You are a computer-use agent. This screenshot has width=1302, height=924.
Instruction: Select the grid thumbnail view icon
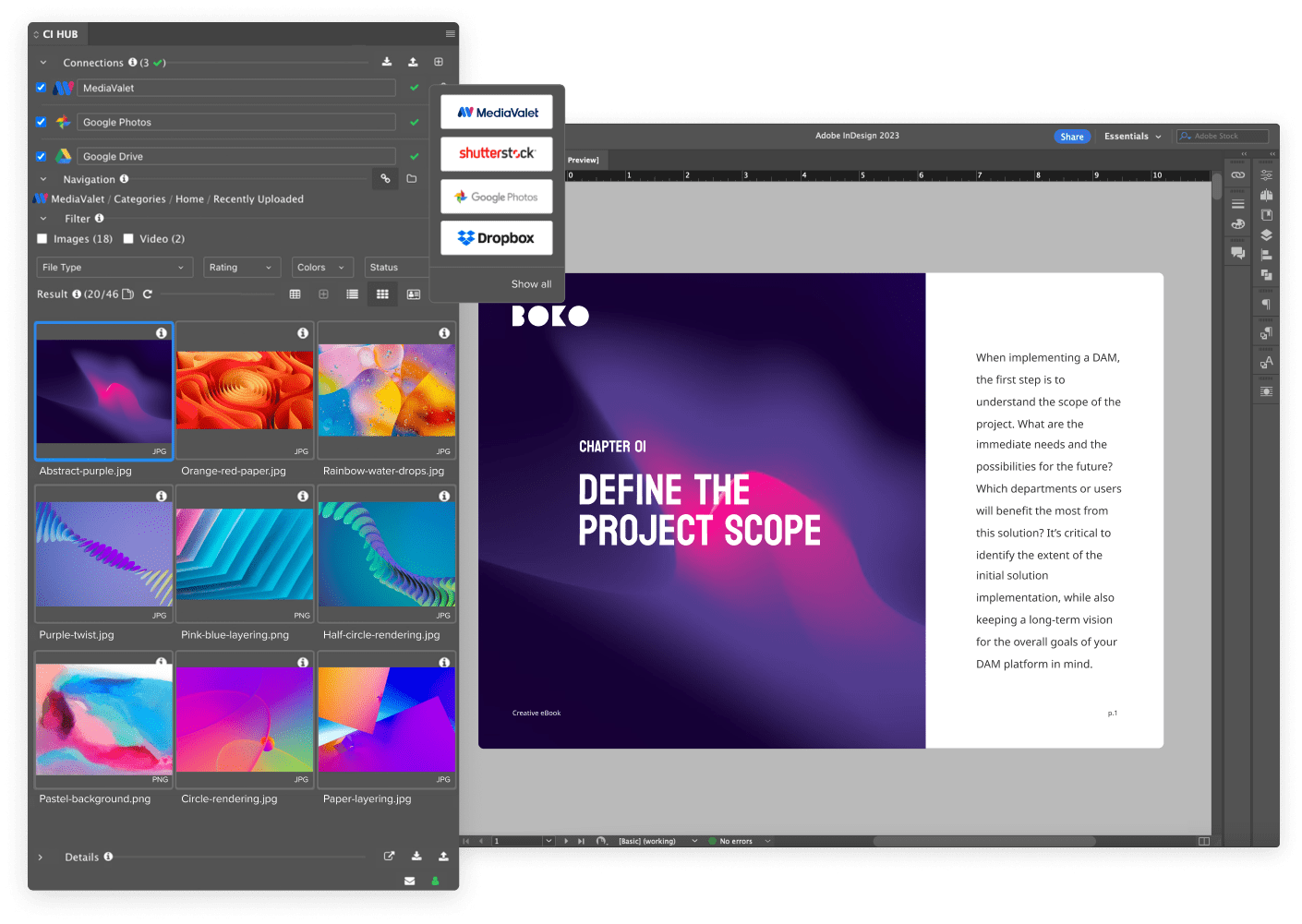tap(382, 294)
